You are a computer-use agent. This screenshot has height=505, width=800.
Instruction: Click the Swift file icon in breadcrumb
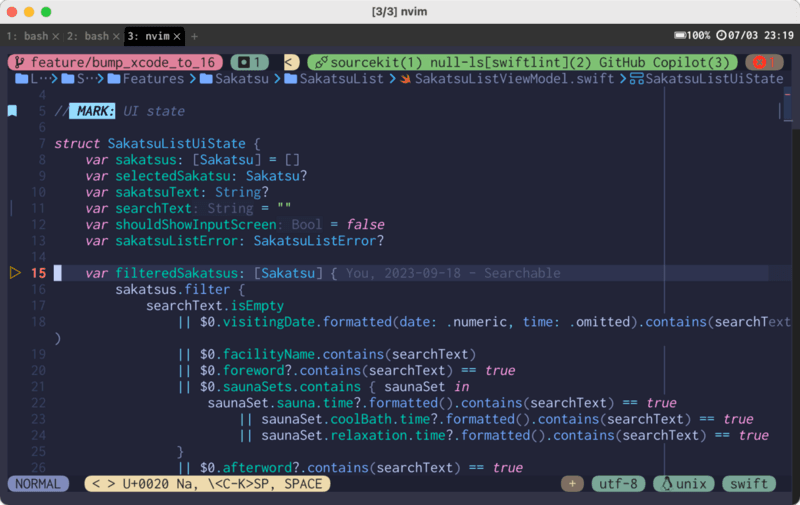[406, 79]
